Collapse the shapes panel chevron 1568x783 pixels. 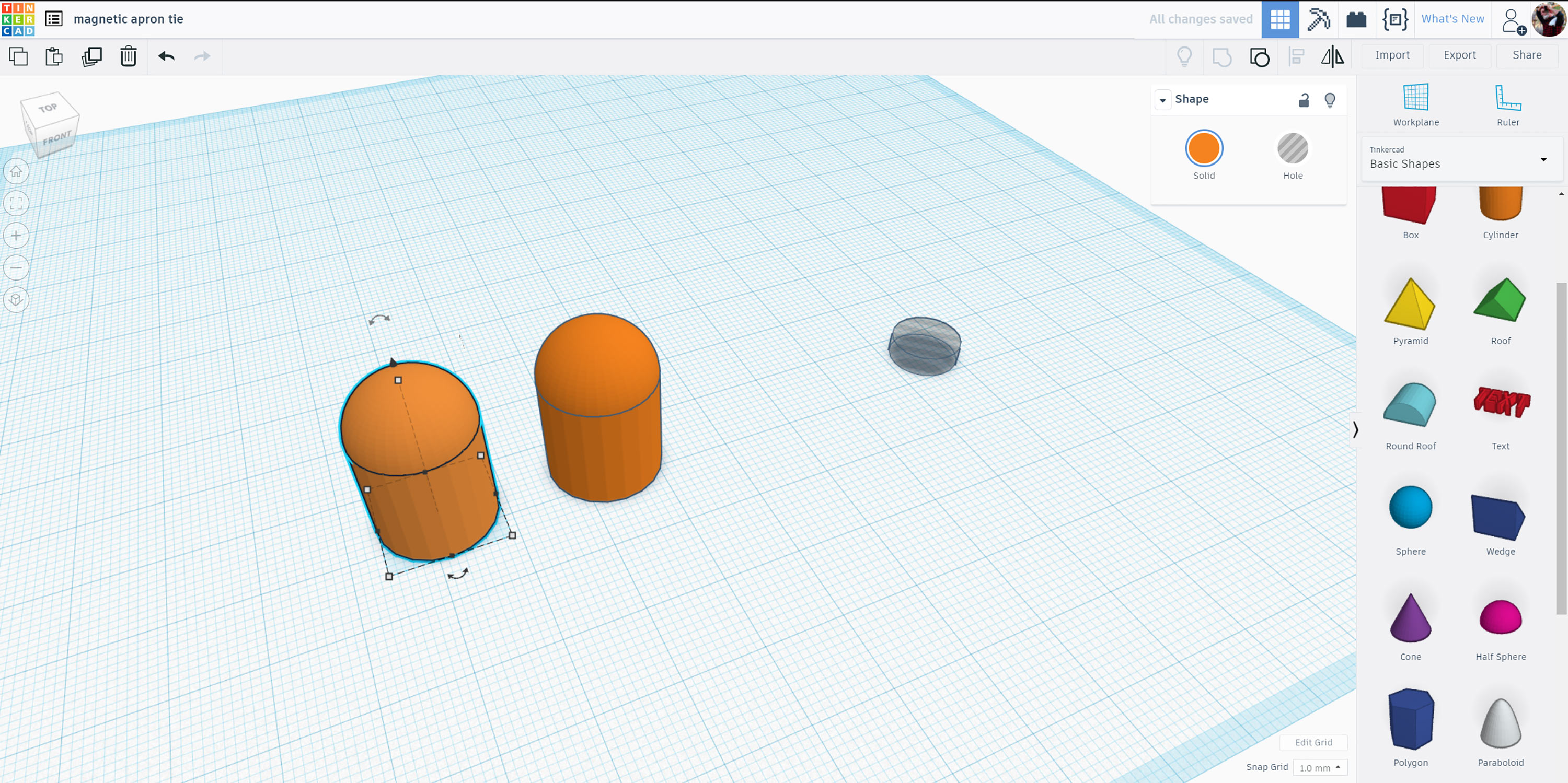[1355, 430]
